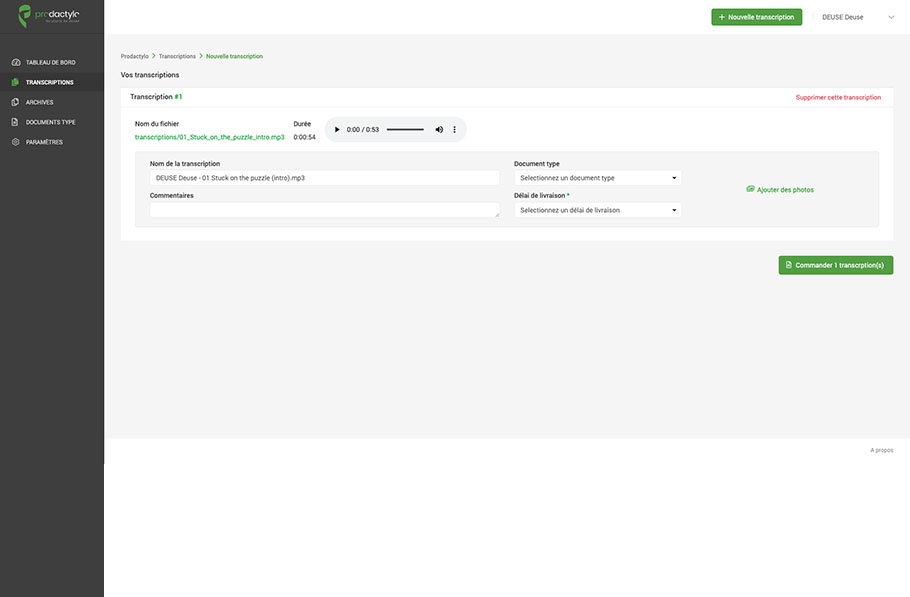Mute the audio player volume
The image size is (910, 597).
[x=439, y=130]
